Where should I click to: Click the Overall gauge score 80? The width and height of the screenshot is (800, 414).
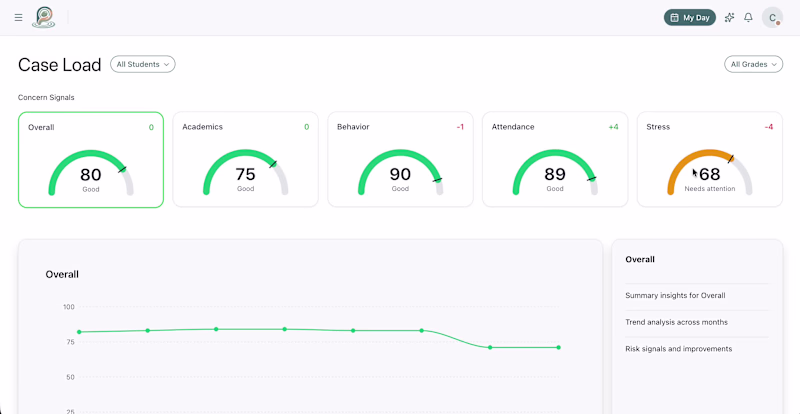click(91, 175)
